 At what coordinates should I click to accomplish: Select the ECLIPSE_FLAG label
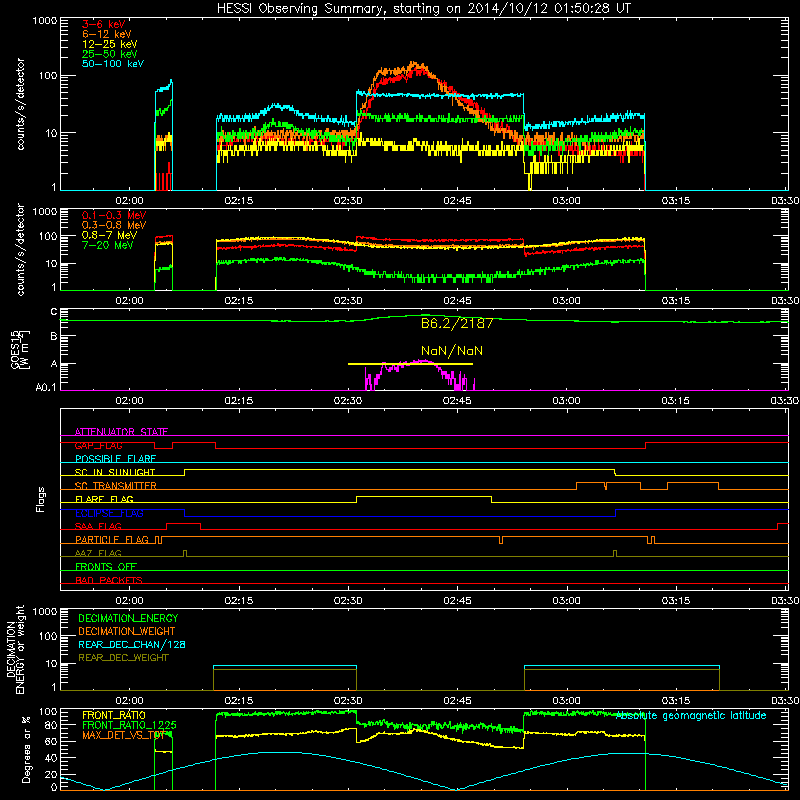coord(109,513)
